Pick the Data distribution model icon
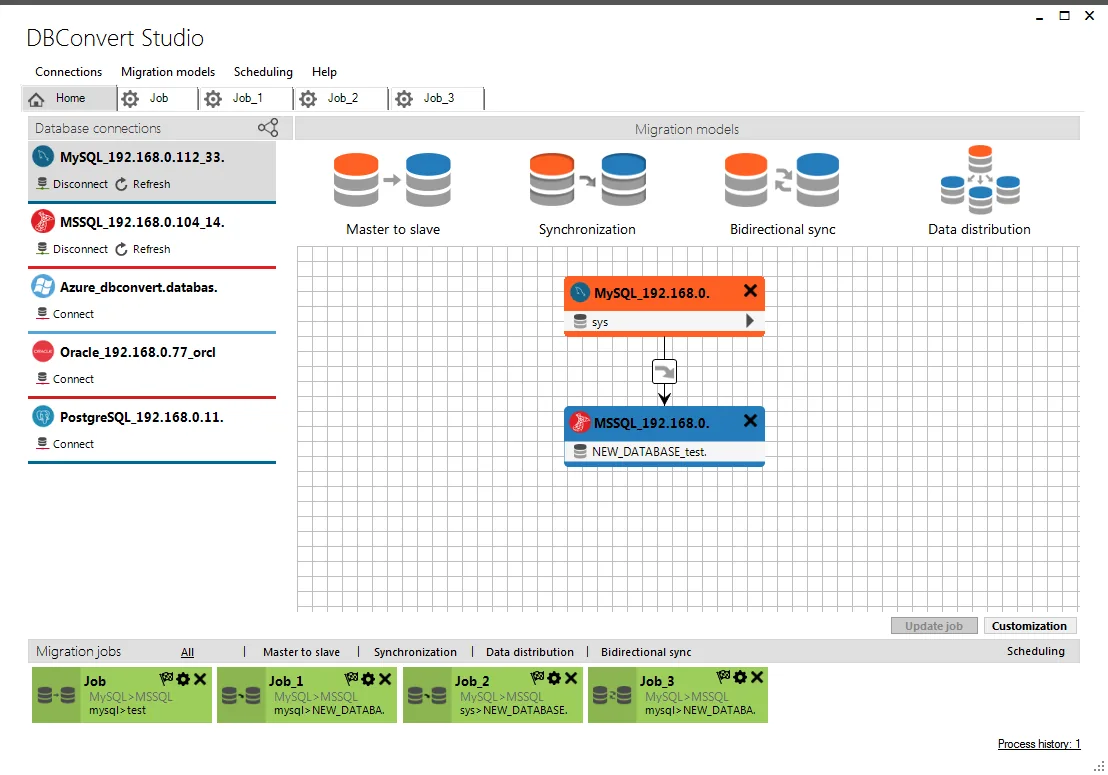Screen dimensions: 1108x775 tap(979, 179)
